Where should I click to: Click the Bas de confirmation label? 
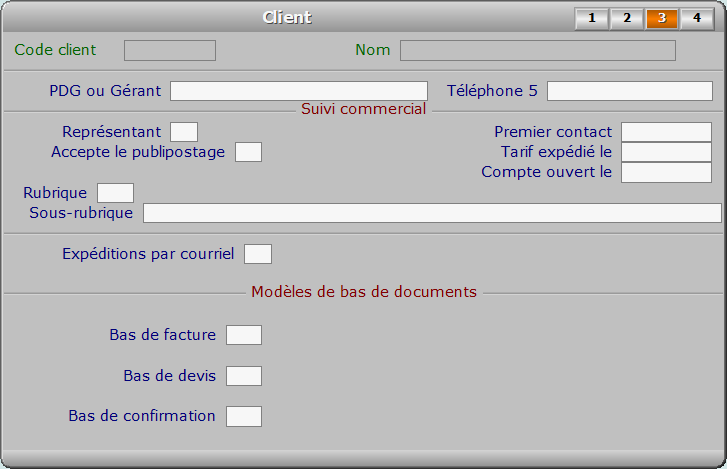point(142,416)
